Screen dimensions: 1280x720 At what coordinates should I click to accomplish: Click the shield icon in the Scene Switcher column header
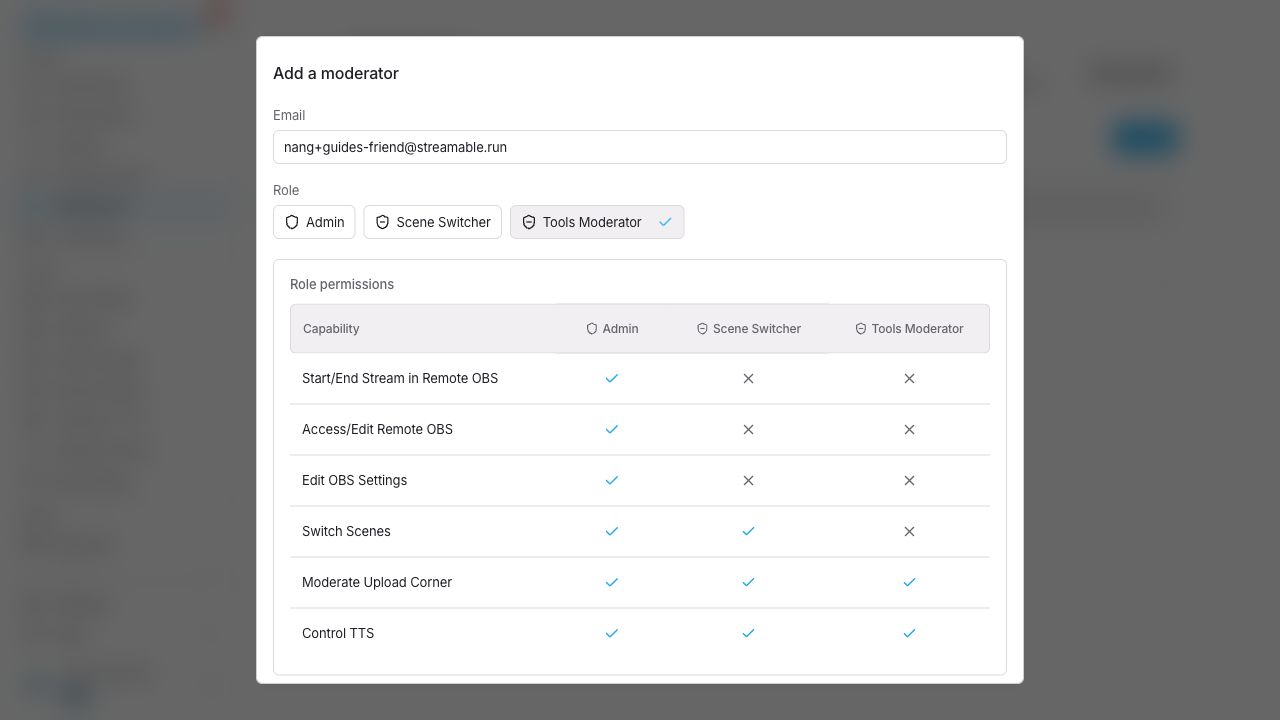coord(702,329)
